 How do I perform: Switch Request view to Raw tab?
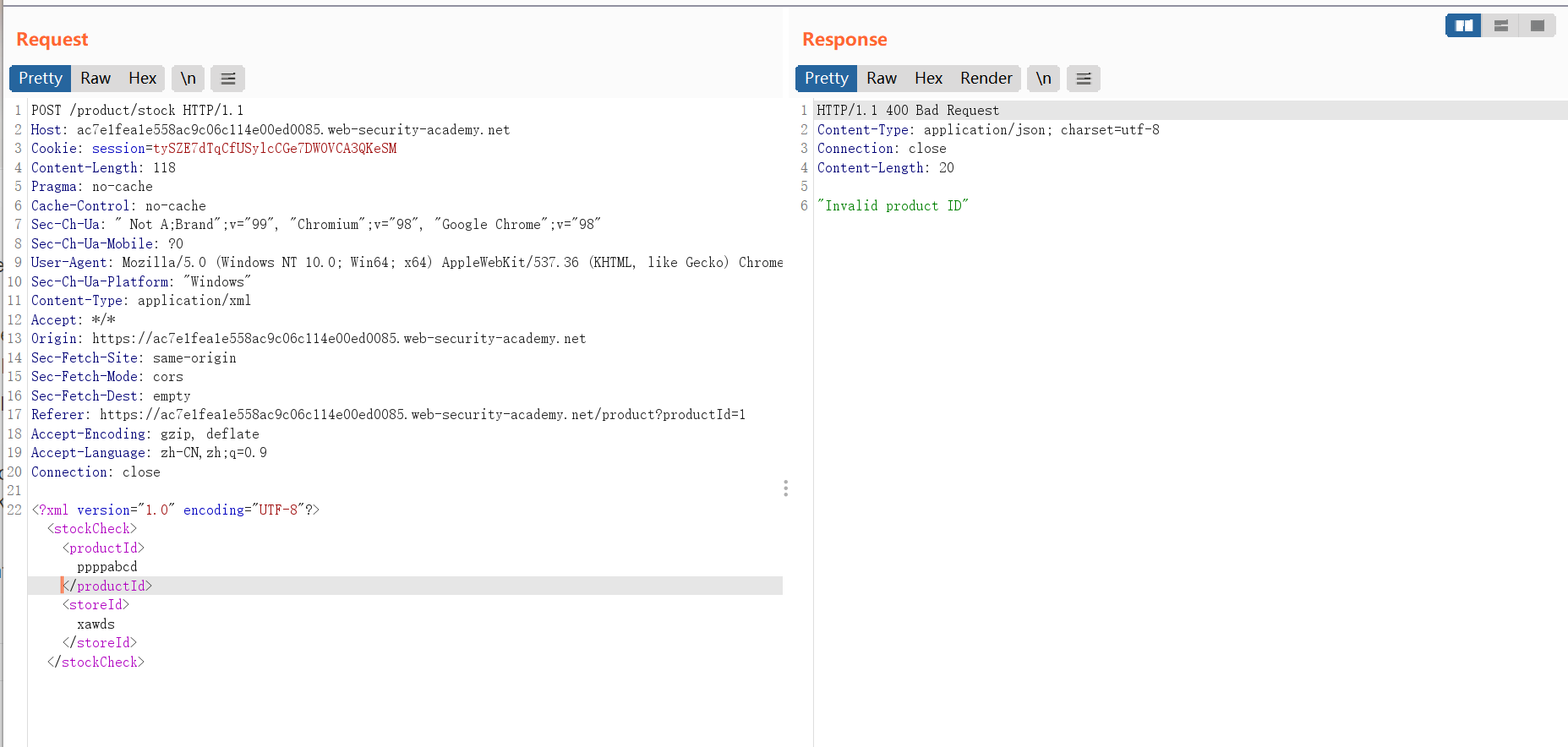click(x=96, y=79)
